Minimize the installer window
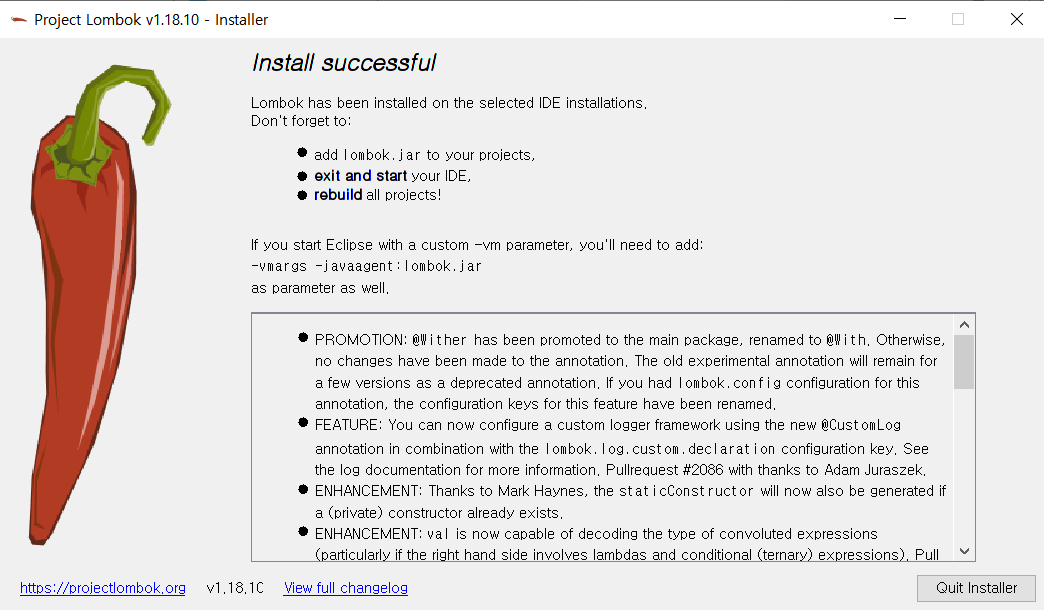The width and height of the screenshot is (1044, 610). [899, 18]
